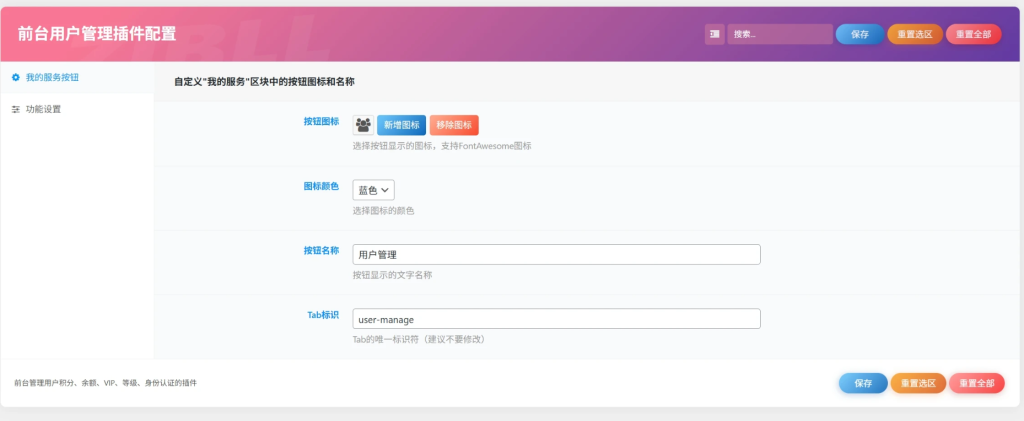Image resolution: width=1024 pixels, height=421 pixels.
Task: Open the 我的服务按钮 tab
Action: (x=77, y=78)
